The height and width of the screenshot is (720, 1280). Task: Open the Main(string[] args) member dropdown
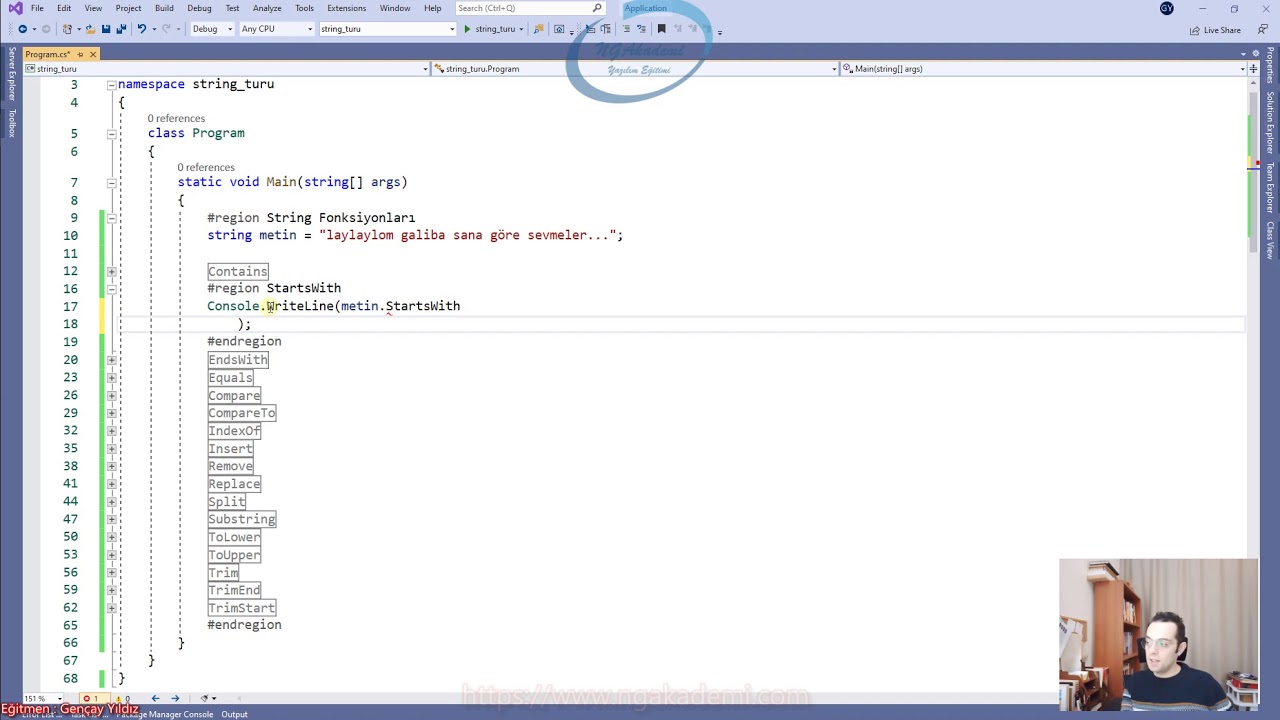tap(1044, 69)
